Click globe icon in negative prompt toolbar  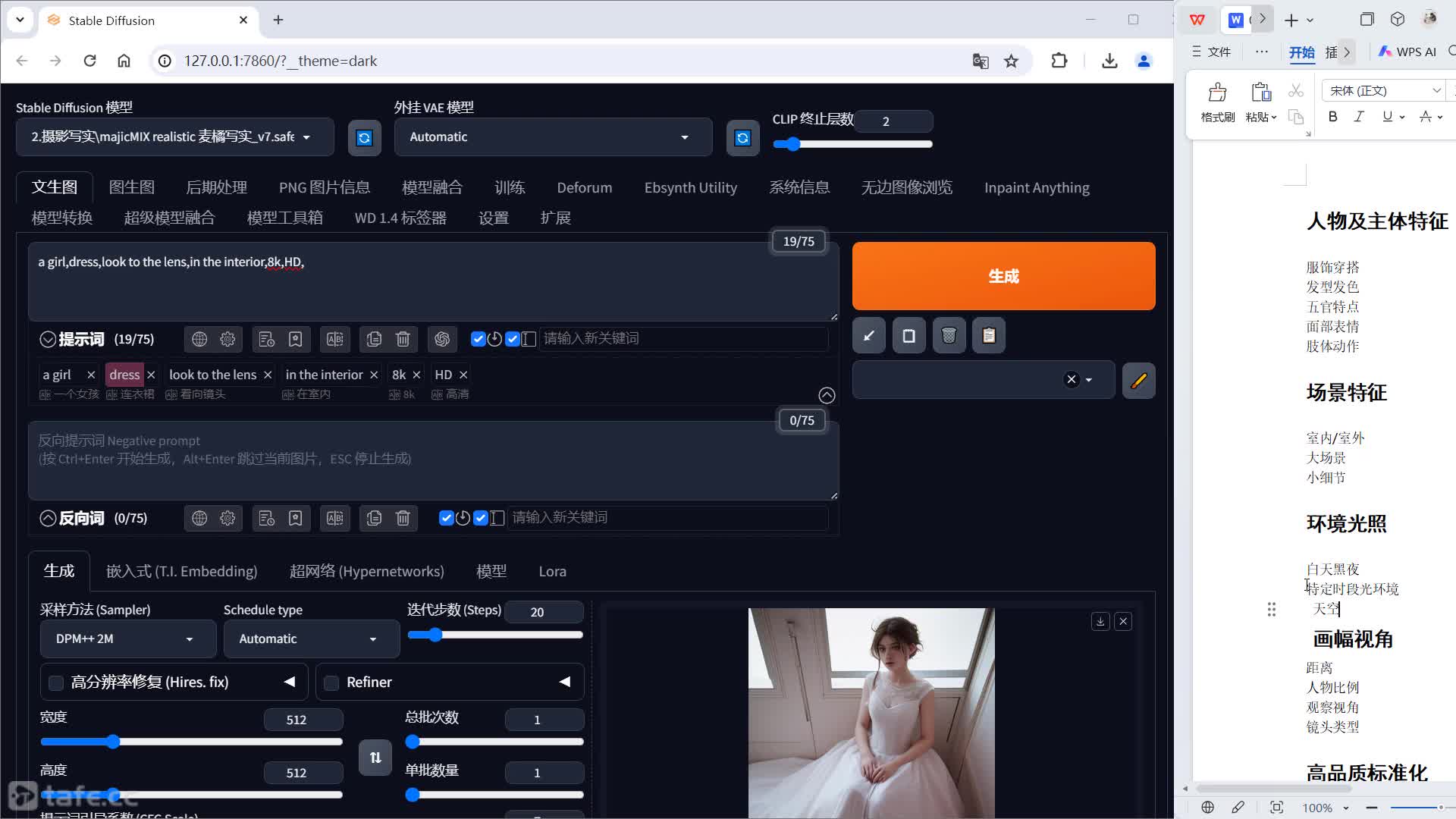coord(199,518)
